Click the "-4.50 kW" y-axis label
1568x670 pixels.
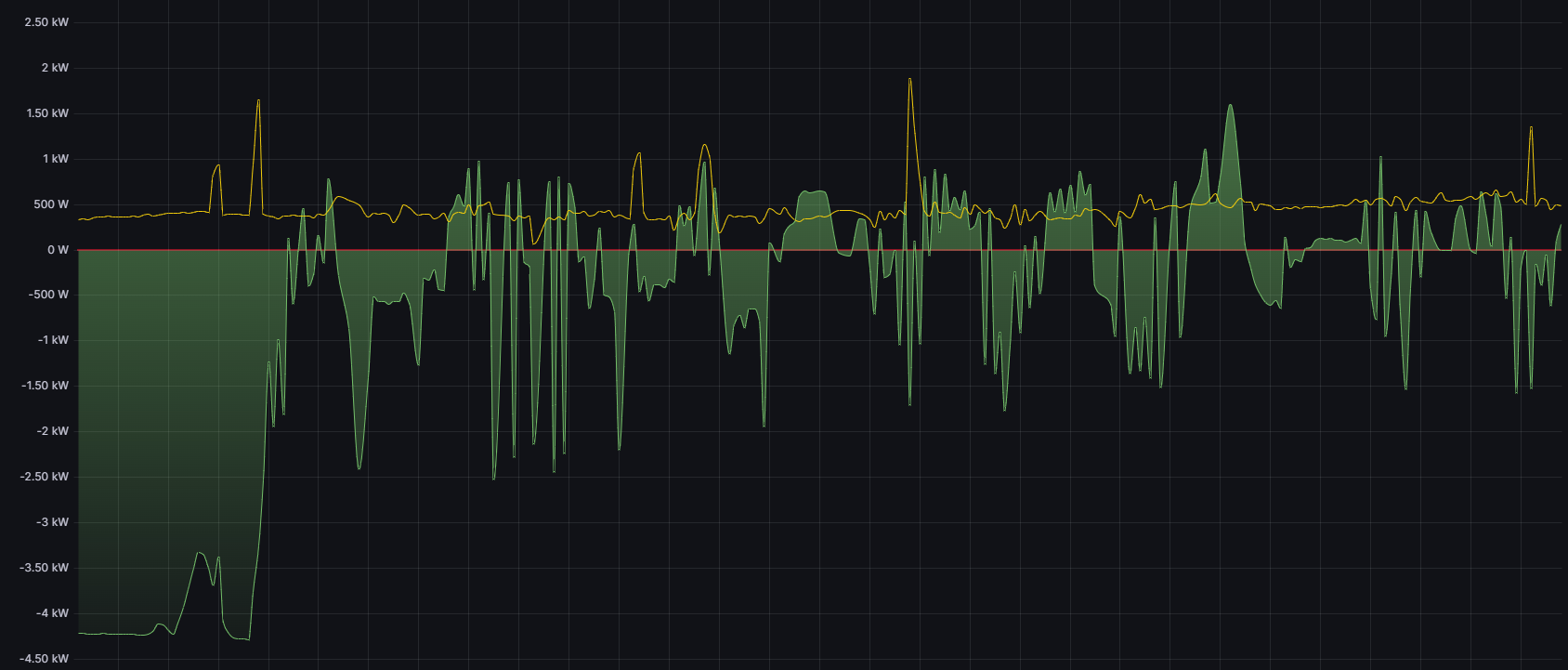(45, 659)
